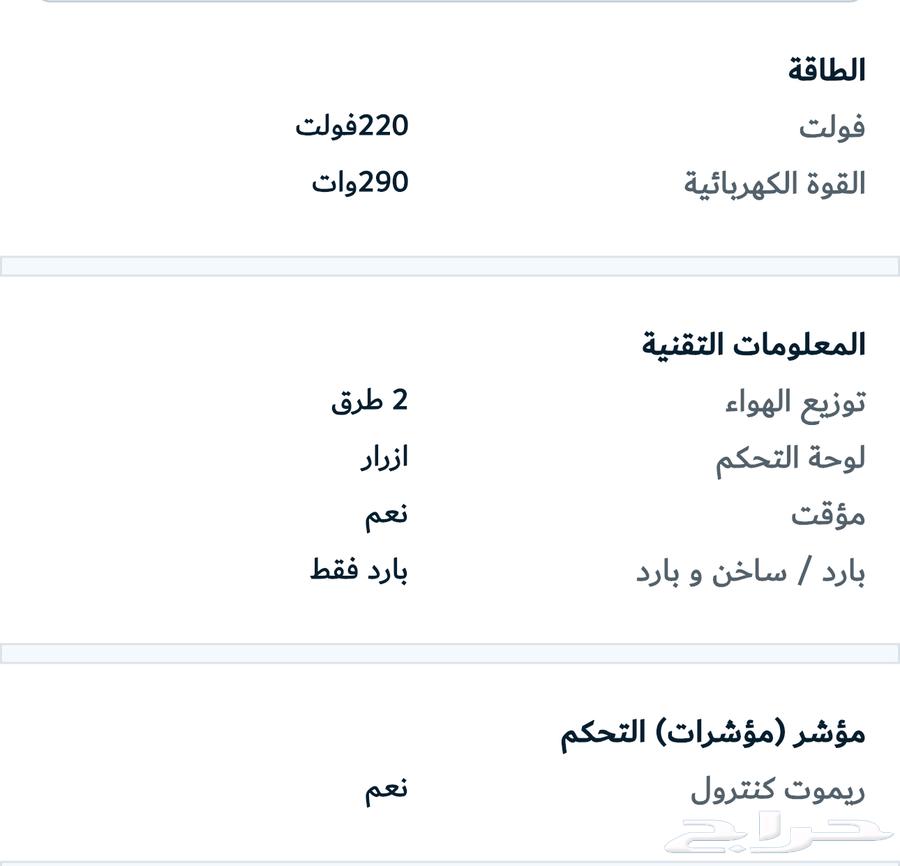Select the الطاقة section heading
Image resolution: width=900 pixels, height=866 pixels.
click(827, 71)
